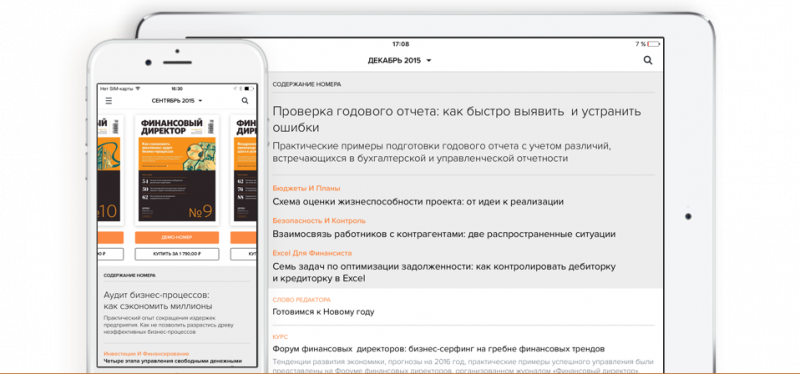Tap the tablet's search magnifier icon
The height and width of the screenshot is (374, 800).
click(648, 60)
